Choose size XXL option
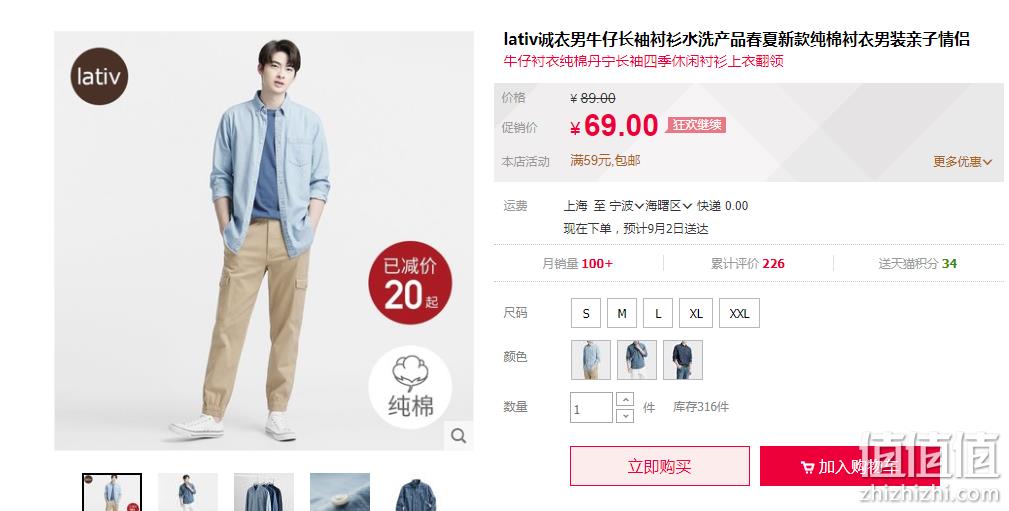Image resolution: width=1009 pixels, height=511 pixels. [x=739, y=313]
